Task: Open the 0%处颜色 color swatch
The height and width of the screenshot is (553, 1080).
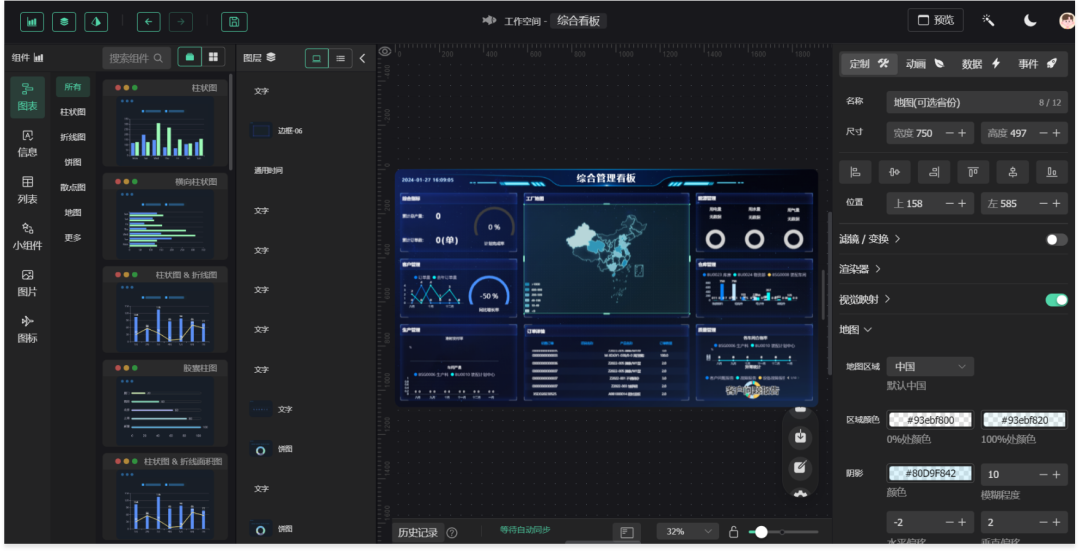Action: [x=930, y=419]
